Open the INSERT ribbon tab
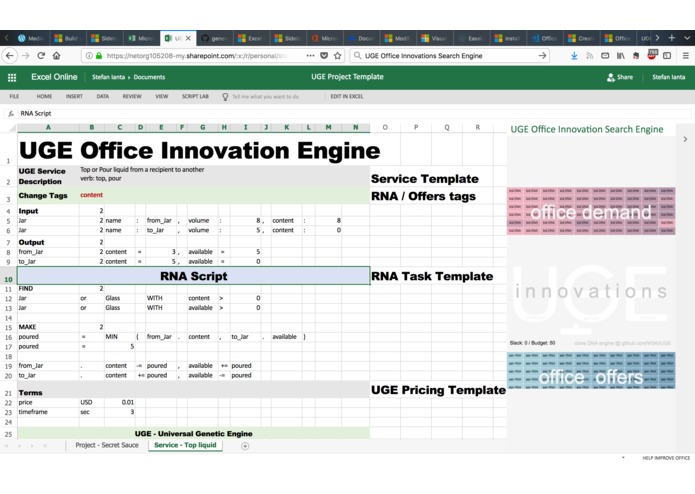This screenshot has height=494, width=695. 74,96
